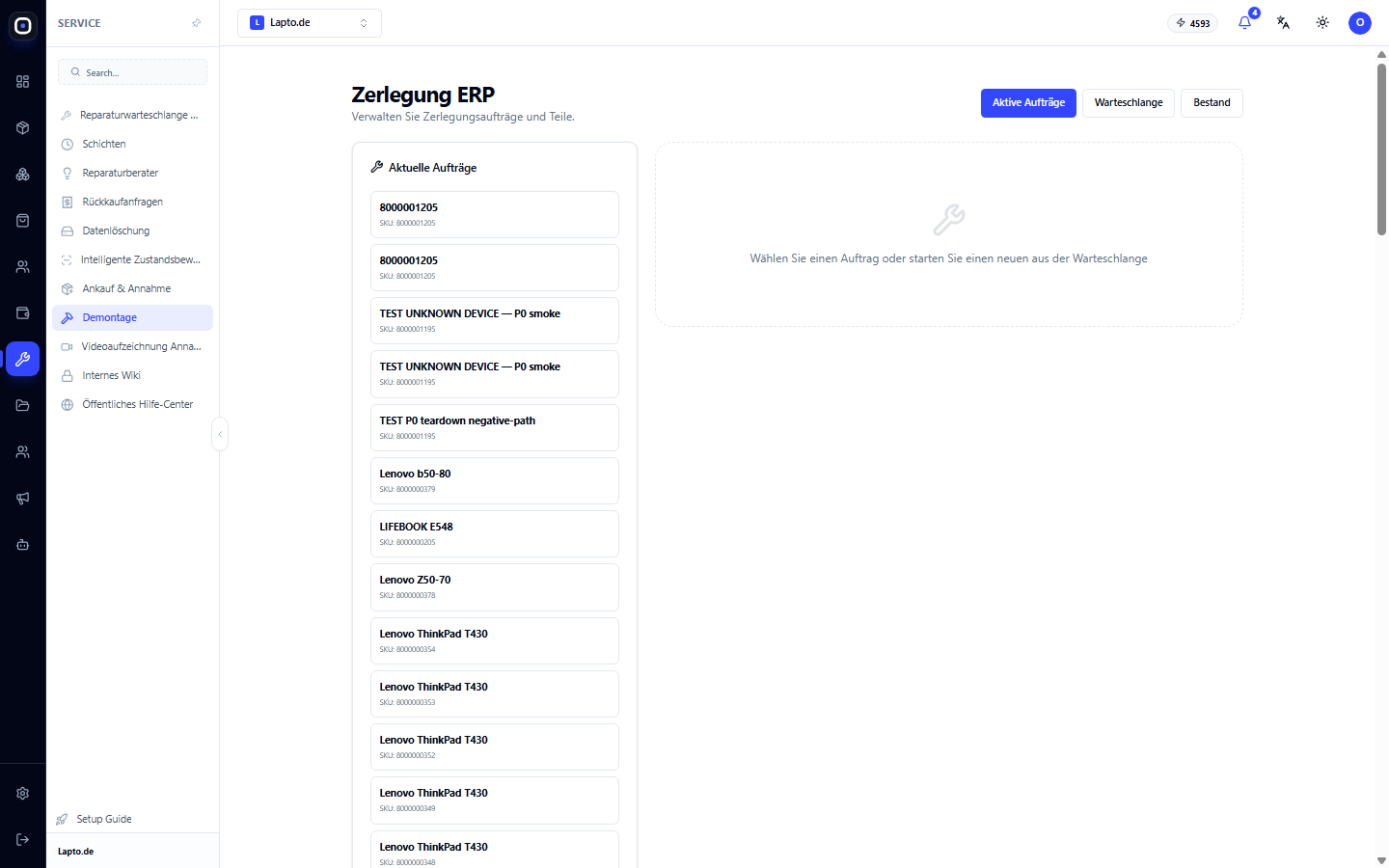Open Reparaturberater in the sidebar

(133, 173)
